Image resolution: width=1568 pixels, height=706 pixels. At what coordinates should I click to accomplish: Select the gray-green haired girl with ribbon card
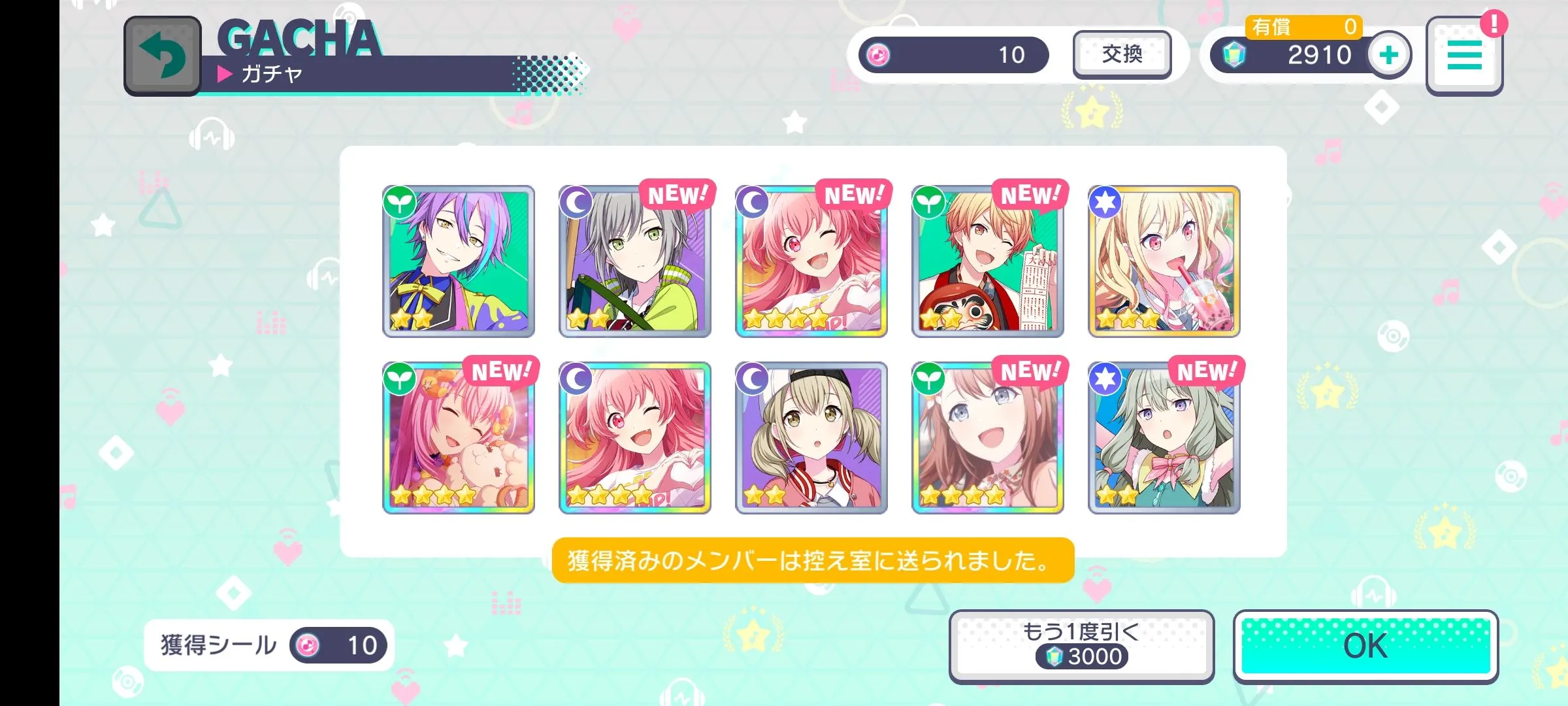point(1164,438)
